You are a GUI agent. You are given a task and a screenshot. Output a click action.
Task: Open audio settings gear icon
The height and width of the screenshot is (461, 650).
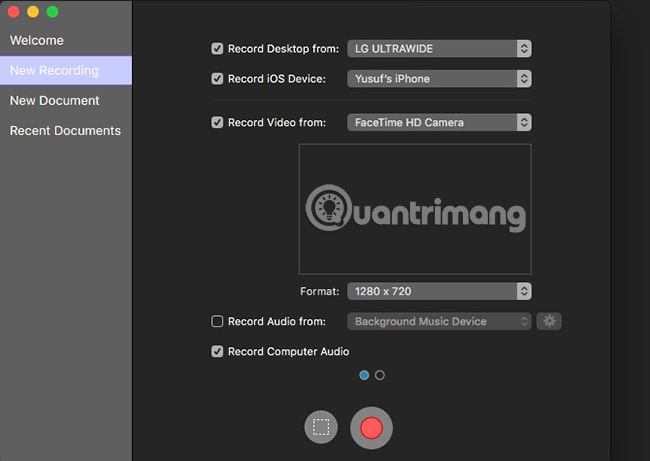[549, 321]
